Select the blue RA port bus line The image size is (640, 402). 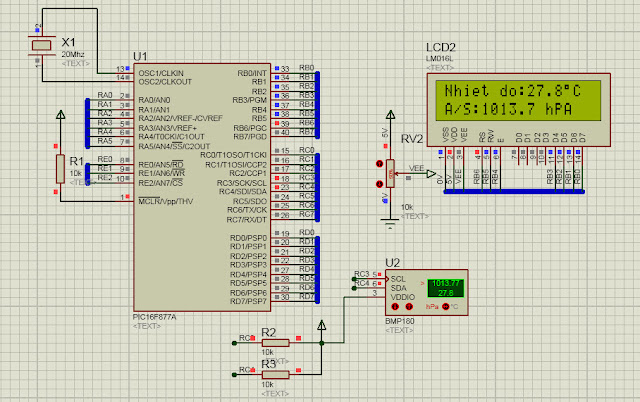87,123
